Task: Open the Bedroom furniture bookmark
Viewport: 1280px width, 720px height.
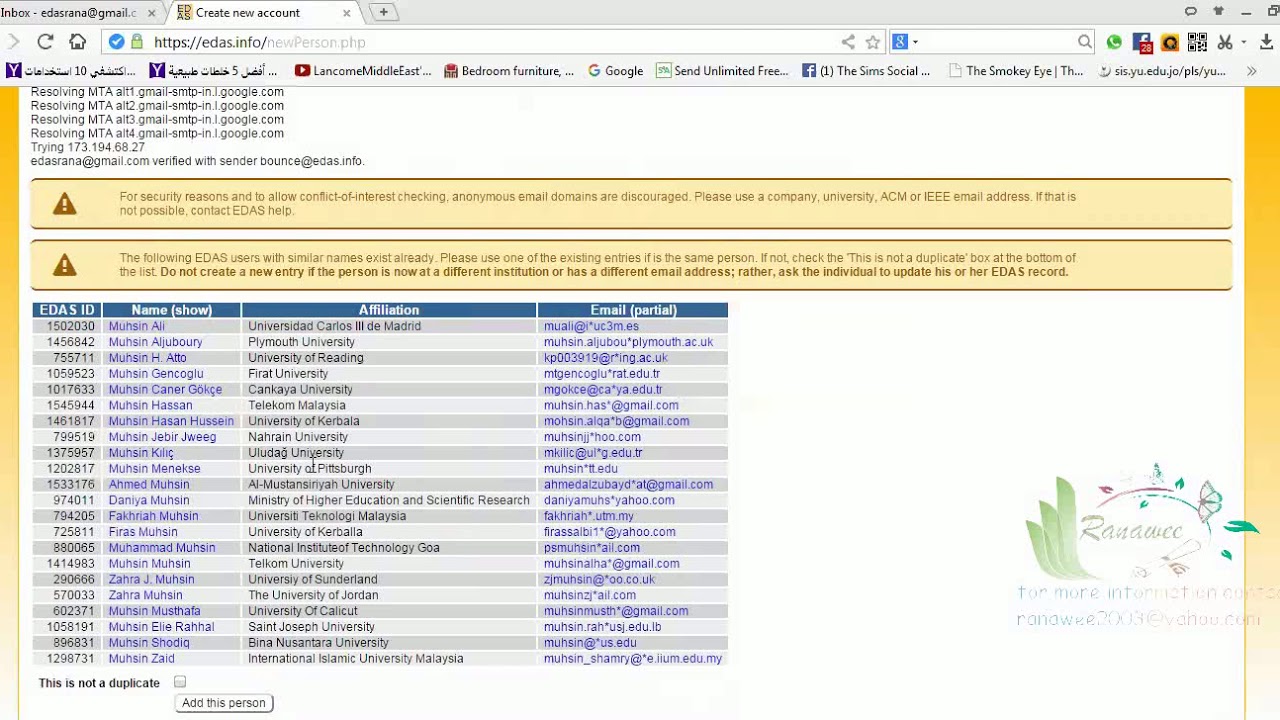Action: [510, 71]
